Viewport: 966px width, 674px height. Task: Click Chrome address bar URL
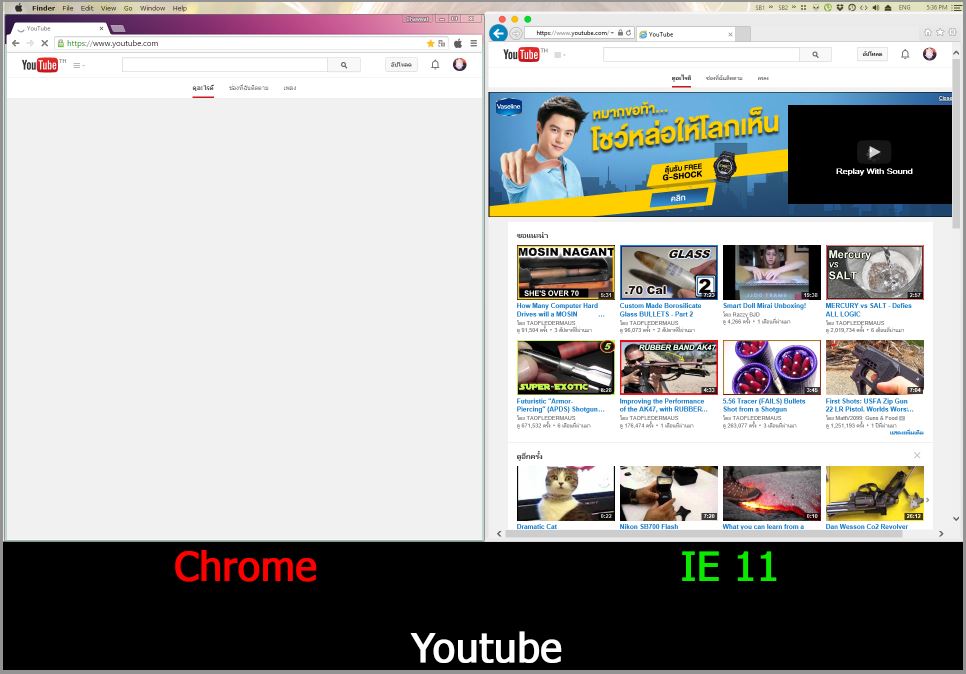tap(113, 43)
